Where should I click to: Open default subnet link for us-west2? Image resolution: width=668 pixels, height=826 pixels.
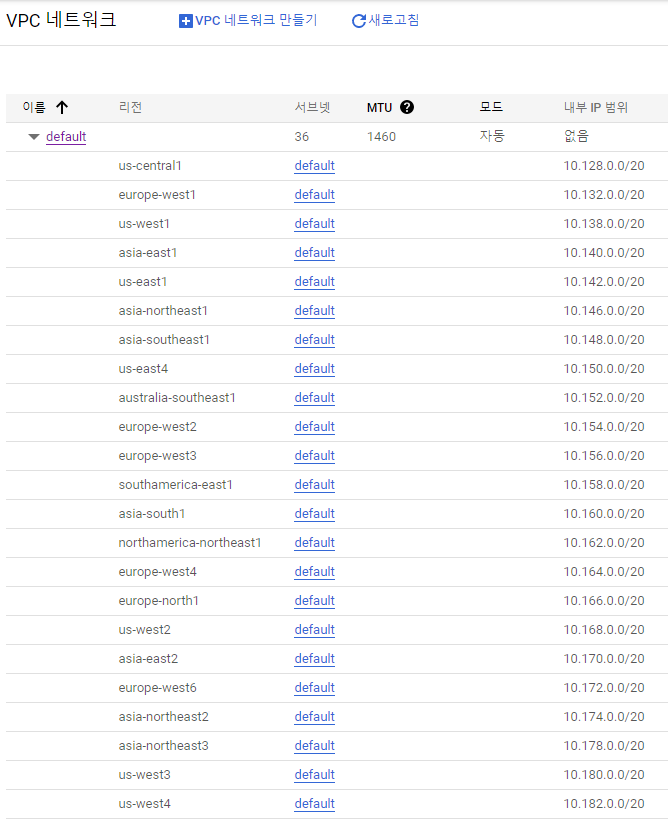tap(315, 629)
